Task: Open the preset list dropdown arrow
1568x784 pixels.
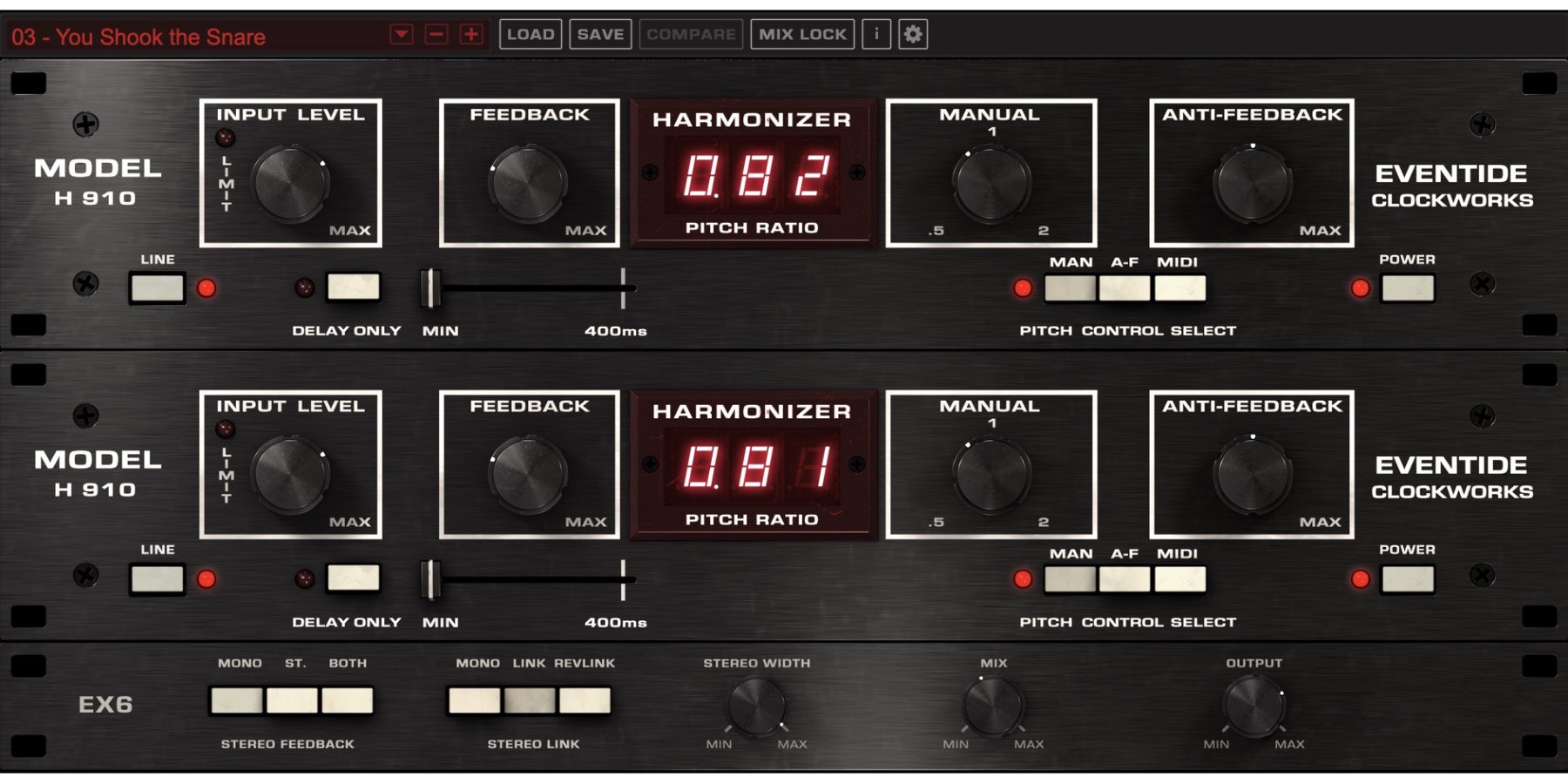Action: pyautogui.click(x=401, y=34)
